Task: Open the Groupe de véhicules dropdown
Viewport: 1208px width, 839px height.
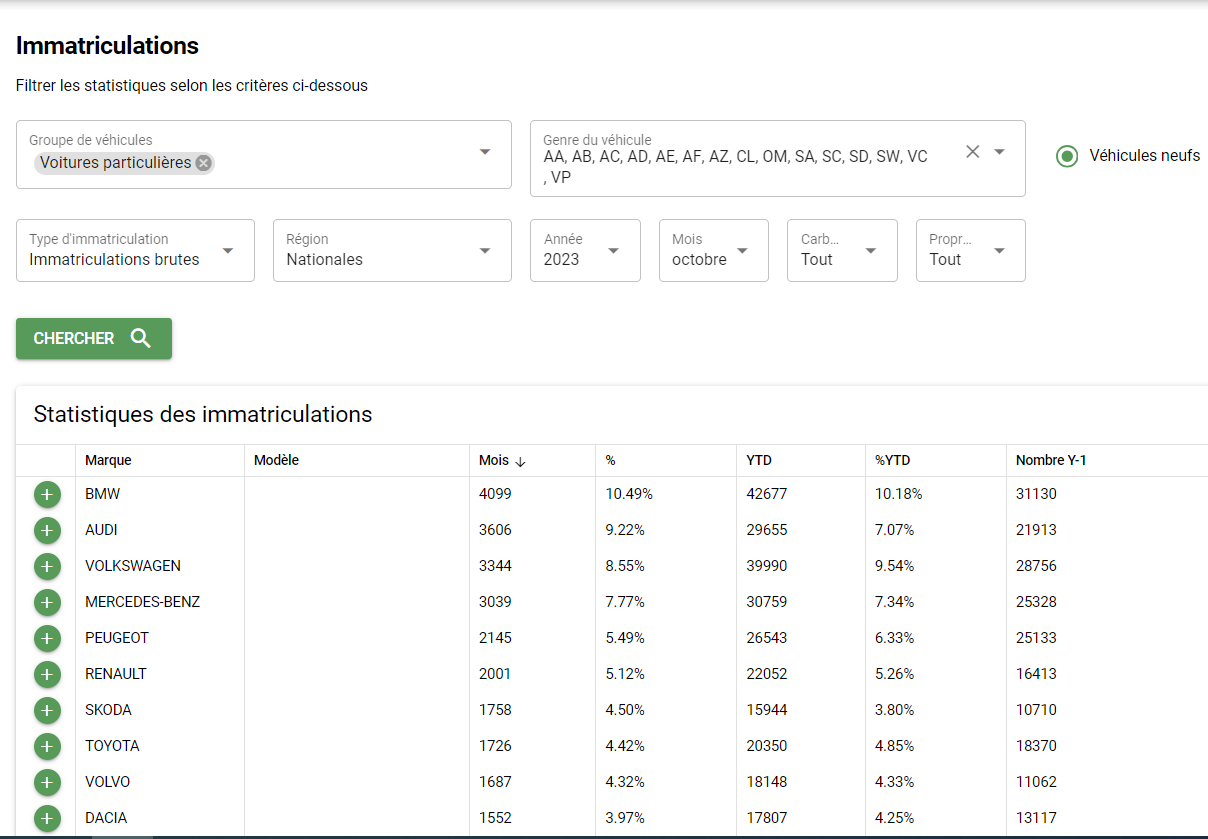Action: [485, 152]
